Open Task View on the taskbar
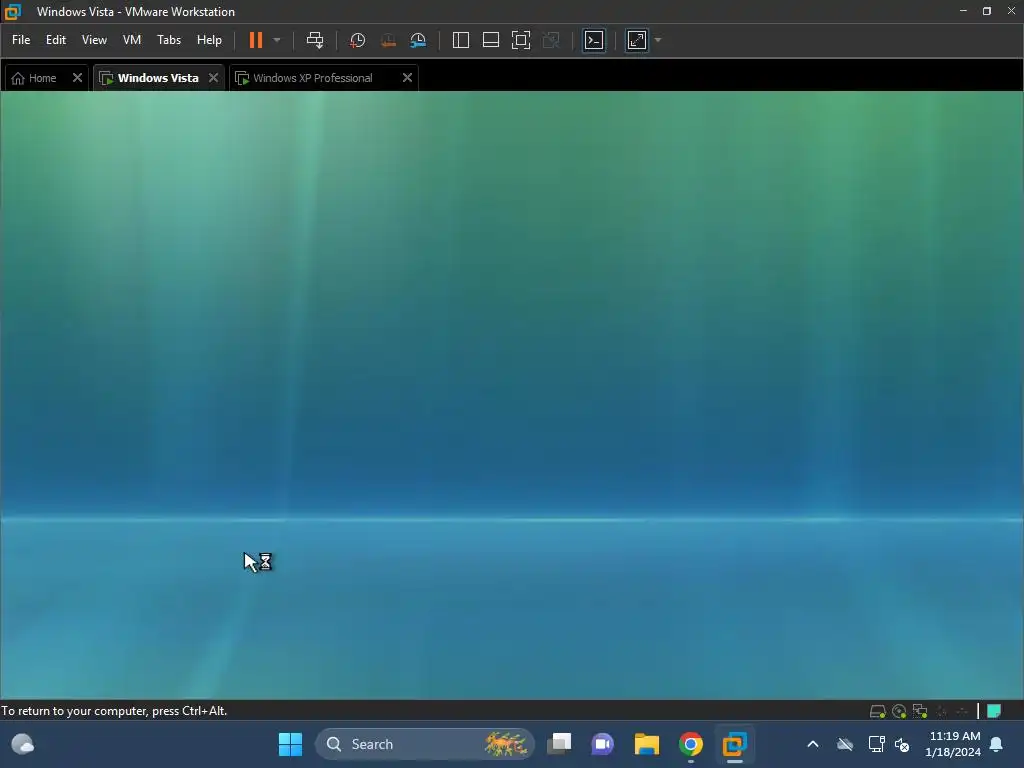1024x768 pixels. tap(559, 744)
